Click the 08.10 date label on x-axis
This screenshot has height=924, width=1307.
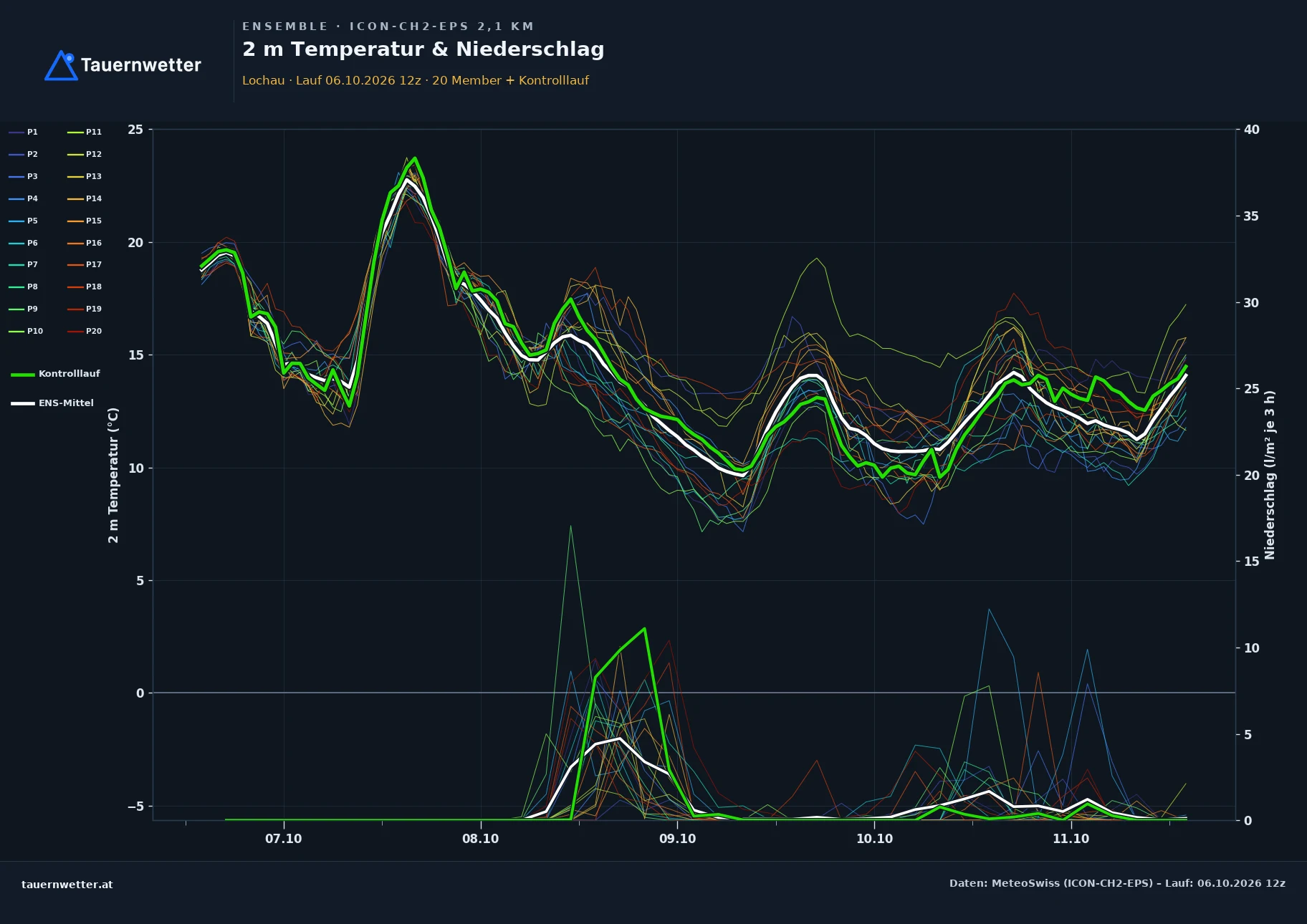pos(481,839)
